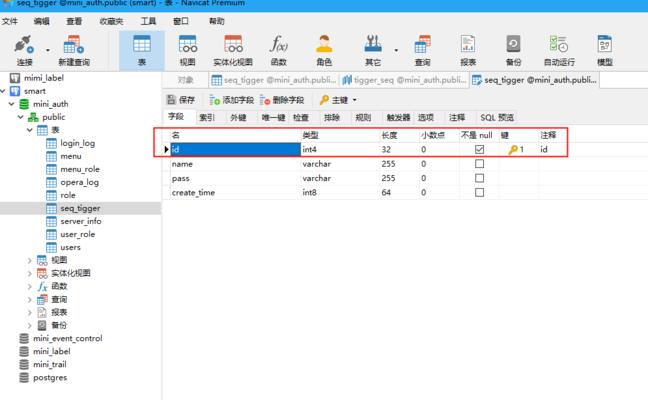Open the 工具 menu
The width and height of the screenshot is (648, 400).
coord(148,21)
